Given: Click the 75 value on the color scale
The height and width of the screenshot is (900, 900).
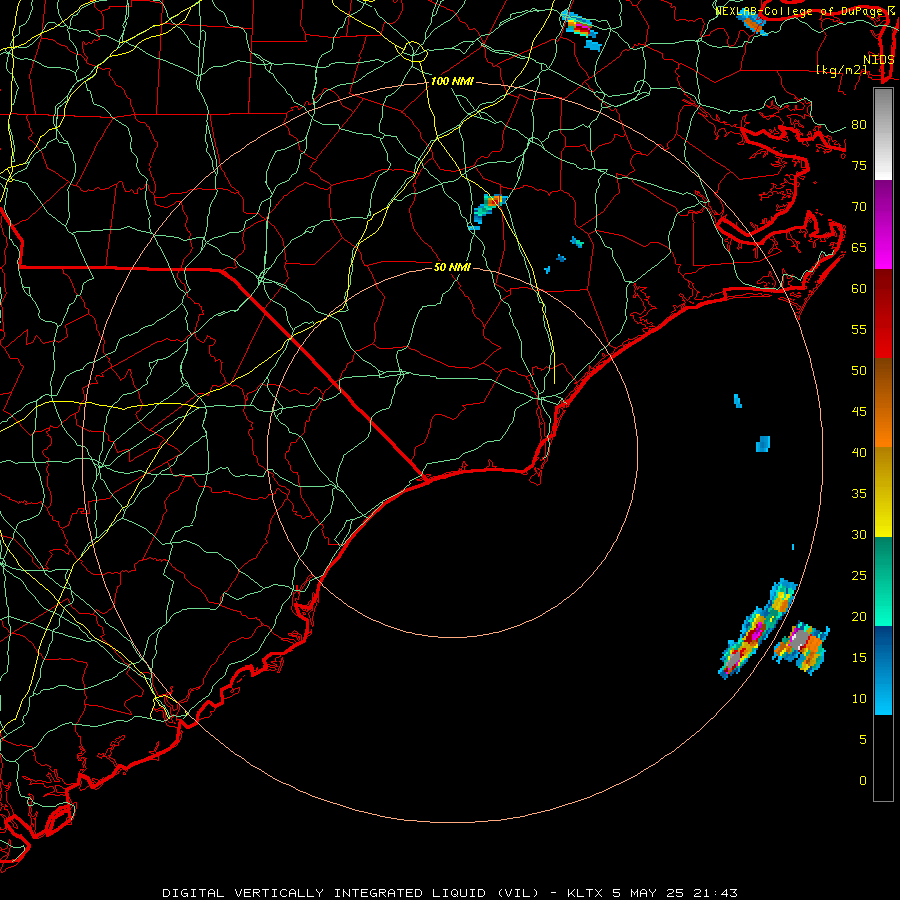Looking at the screenshot, I should [859, 166].
